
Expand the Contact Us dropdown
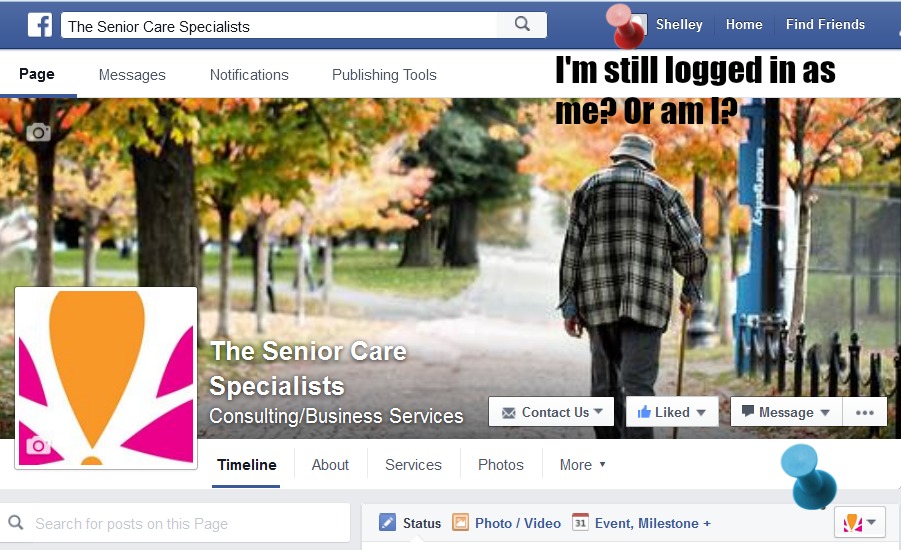[x=551, y=412]
